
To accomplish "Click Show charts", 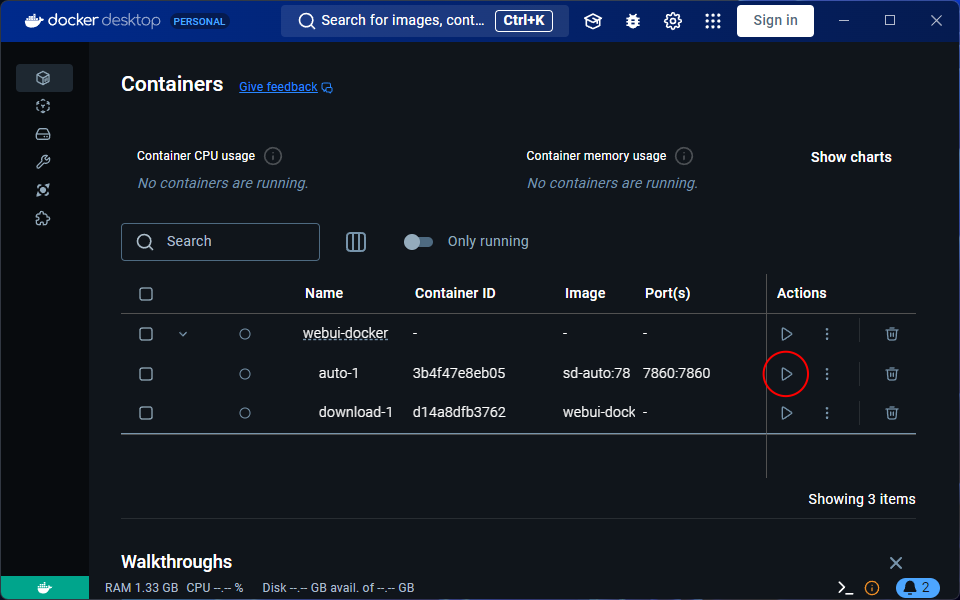I will 851,157.
